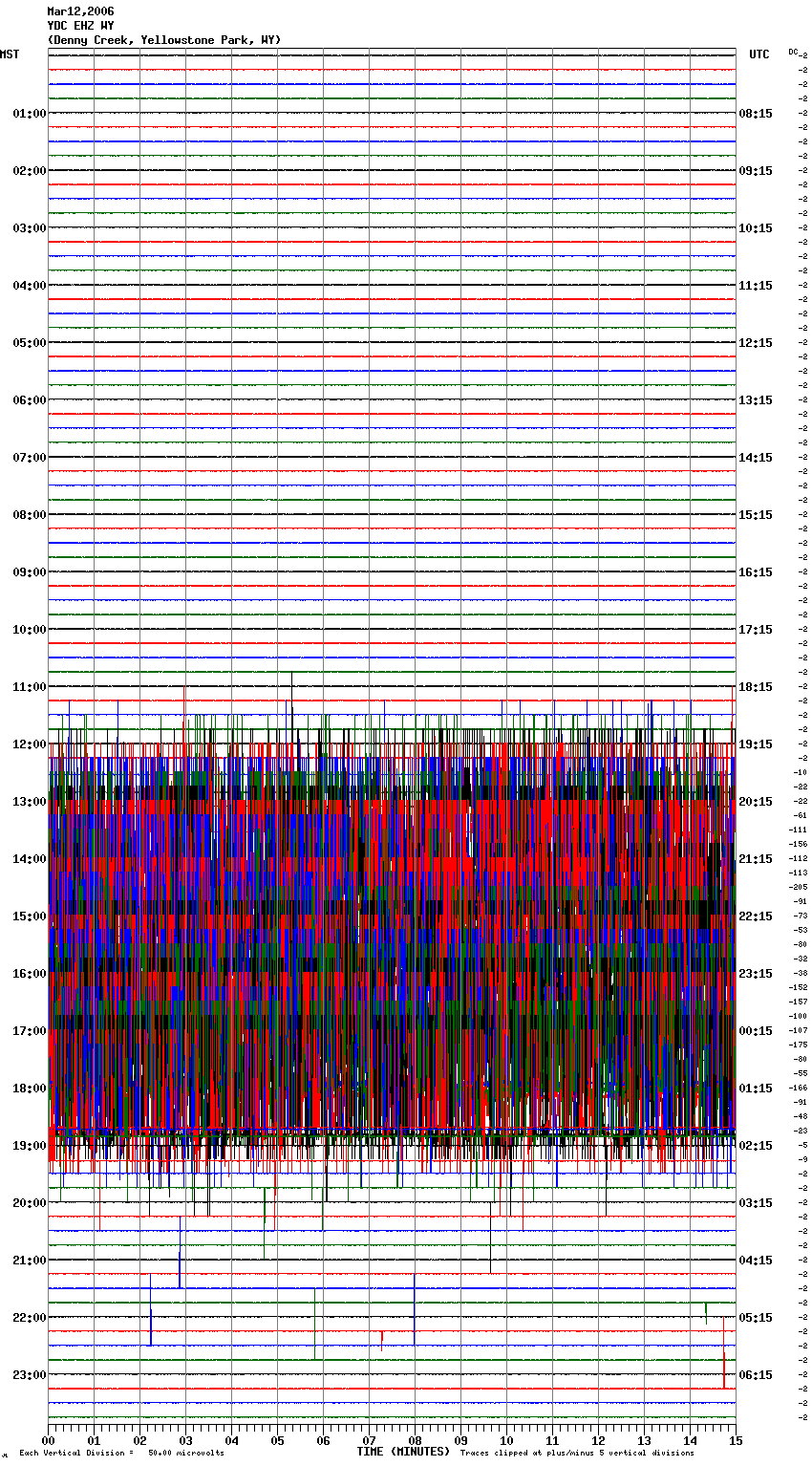Click the 12:15 UTC time label

tap(756, 343)
